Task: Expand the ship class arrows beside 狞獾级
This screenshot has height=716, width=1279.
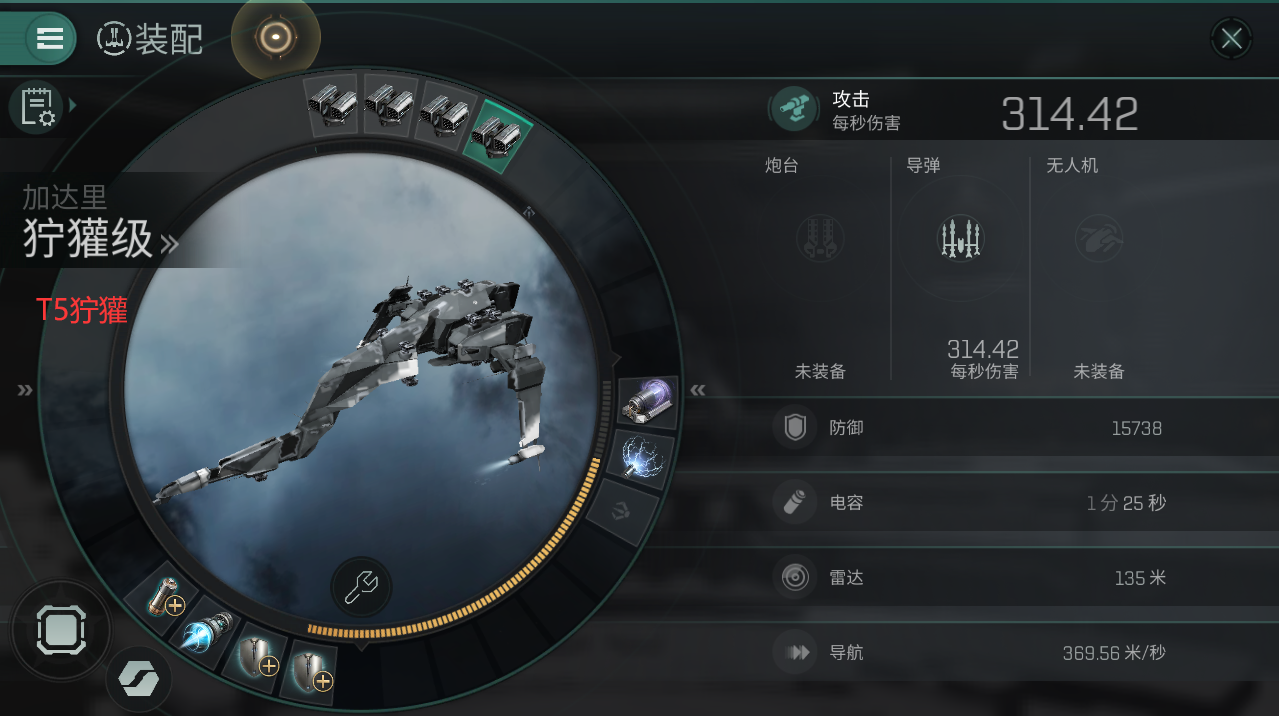Action: pyautogui.click(x=169, y=243)
